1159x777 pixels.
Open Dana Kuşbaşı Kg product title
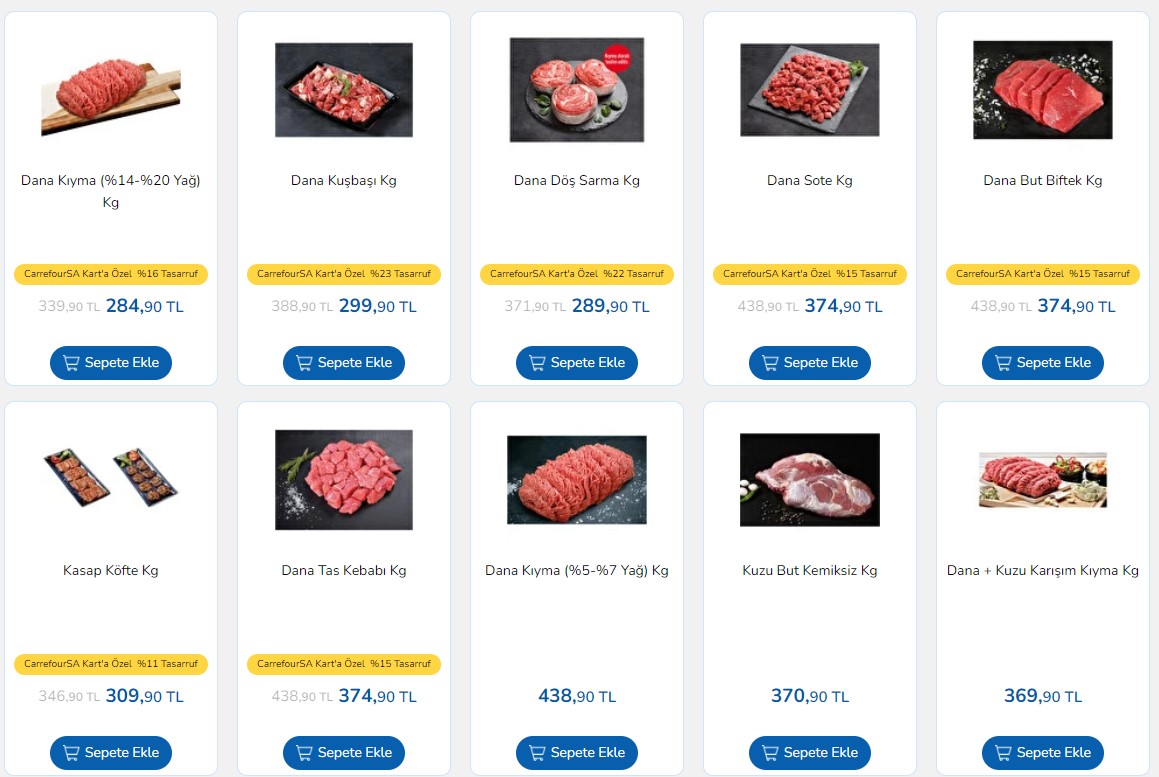click(344, 180)
